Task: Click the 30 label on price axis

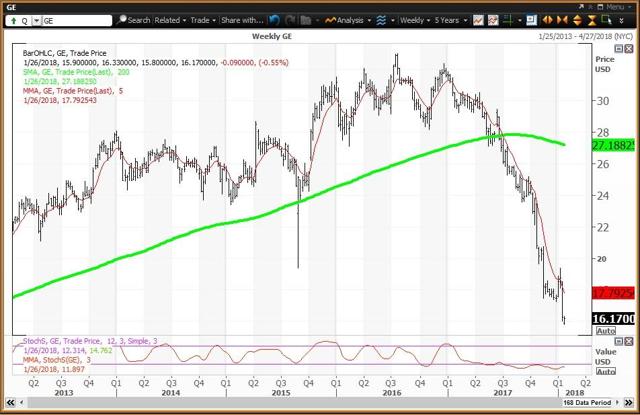Action: pos(603,101)
